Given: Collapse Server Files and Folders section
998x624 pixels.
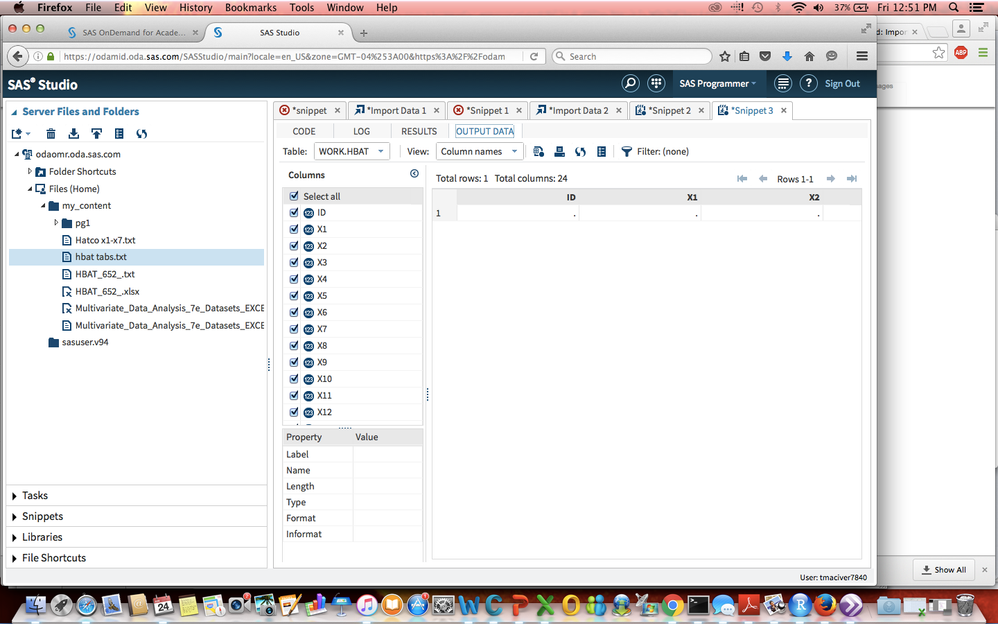Looking at the screenshot, I should point(14,112).
